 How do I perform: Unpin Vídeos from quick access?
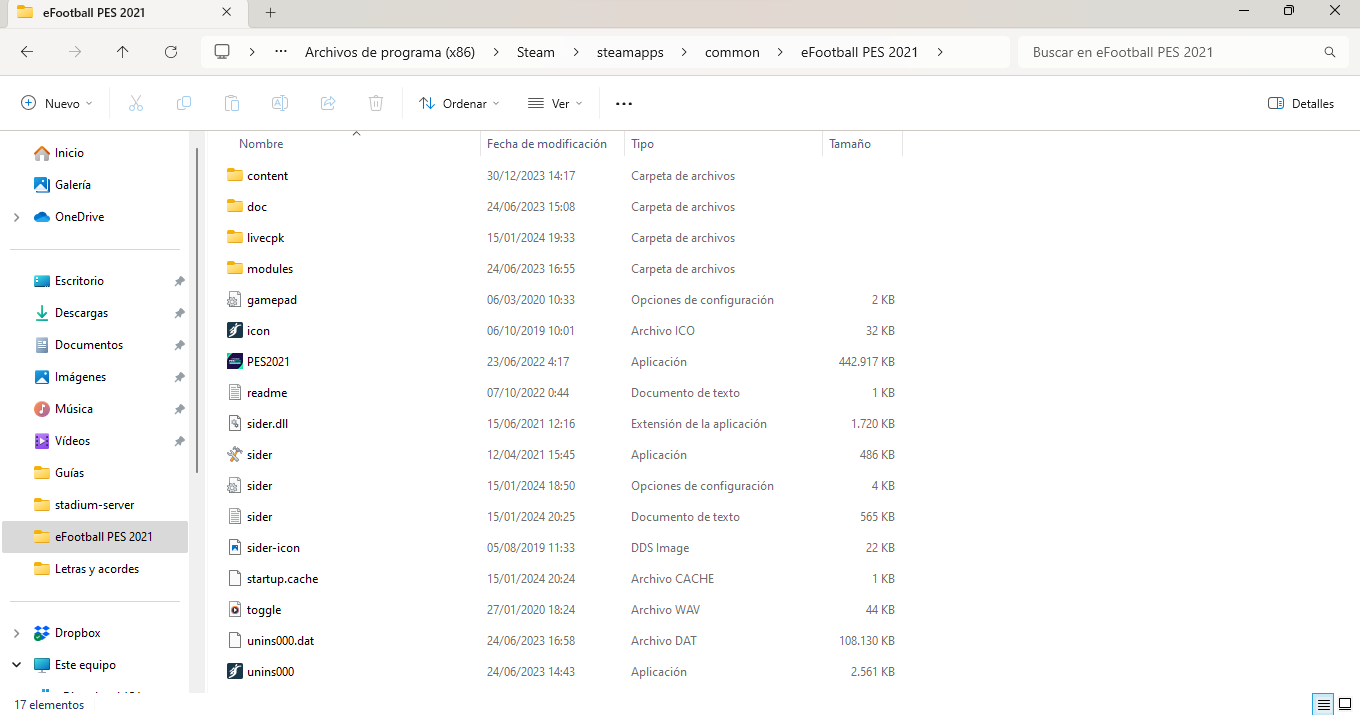point(179,441)
